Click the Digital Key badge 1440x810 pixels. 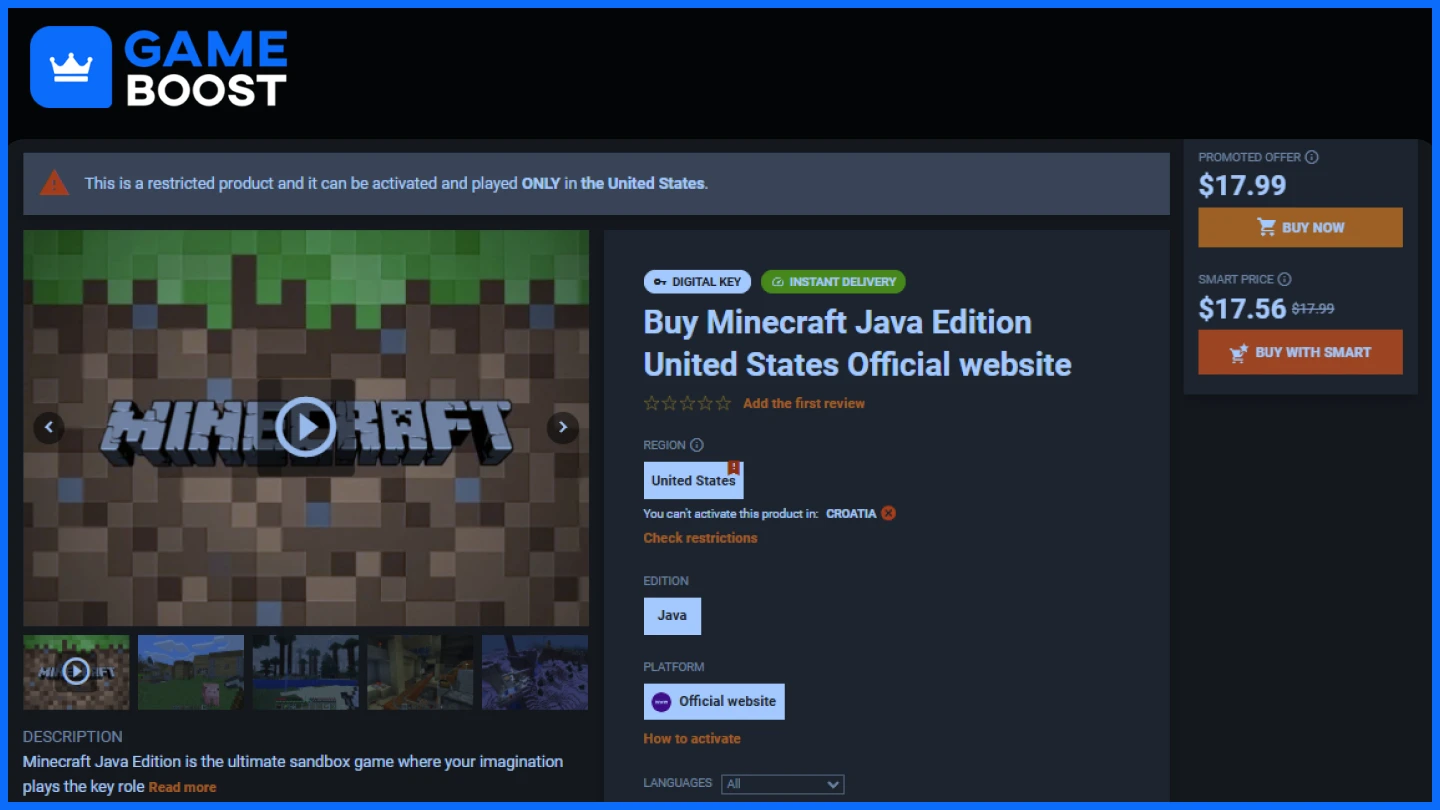[x=697, y=282]
